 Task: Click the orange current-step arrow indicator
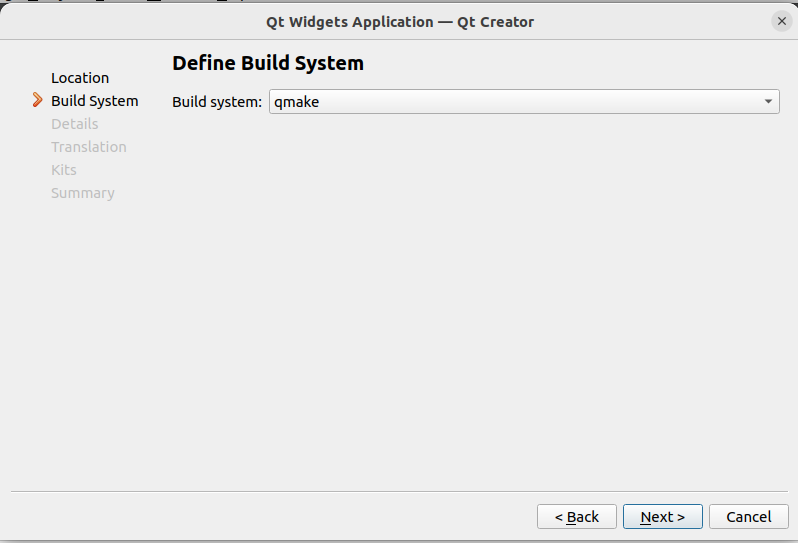(x=38, y=100)
